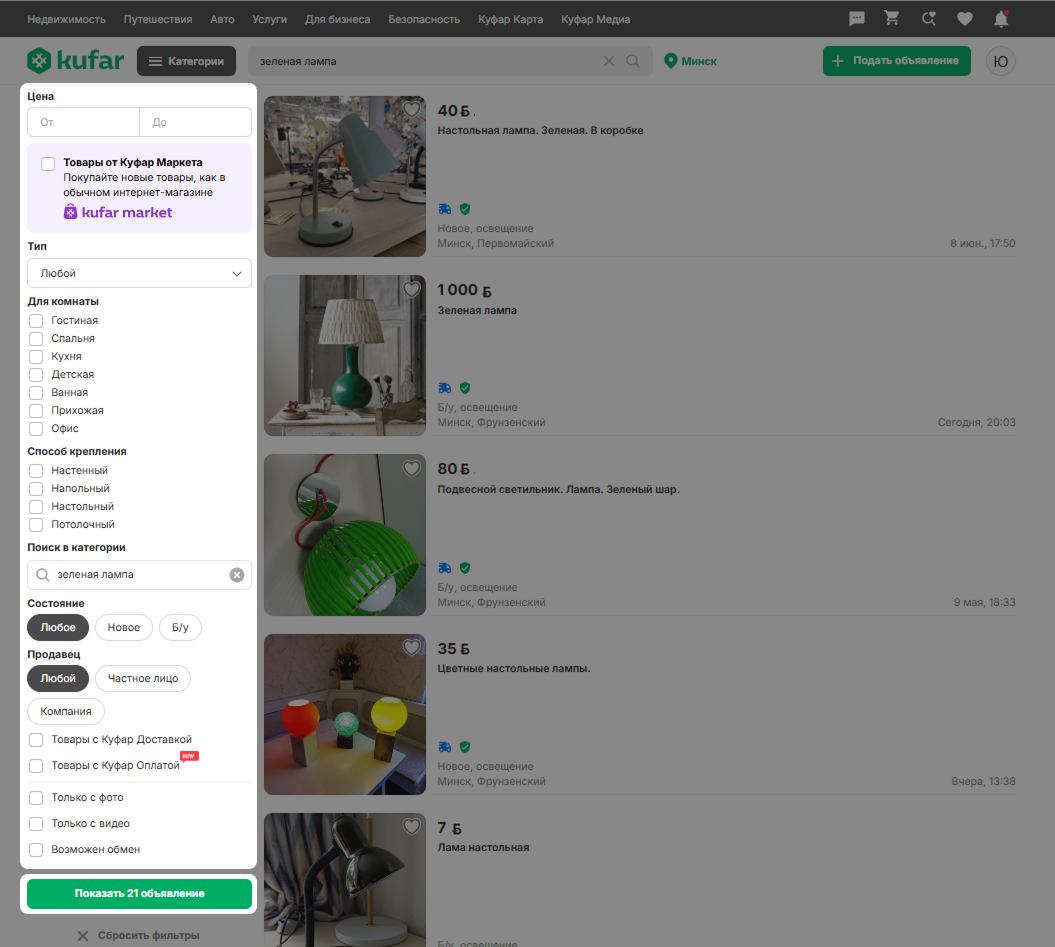Check the Настенный mounting option
The height and width of the screenshot is (947, 1055).
pyautogui.click(x=36, y=470)
